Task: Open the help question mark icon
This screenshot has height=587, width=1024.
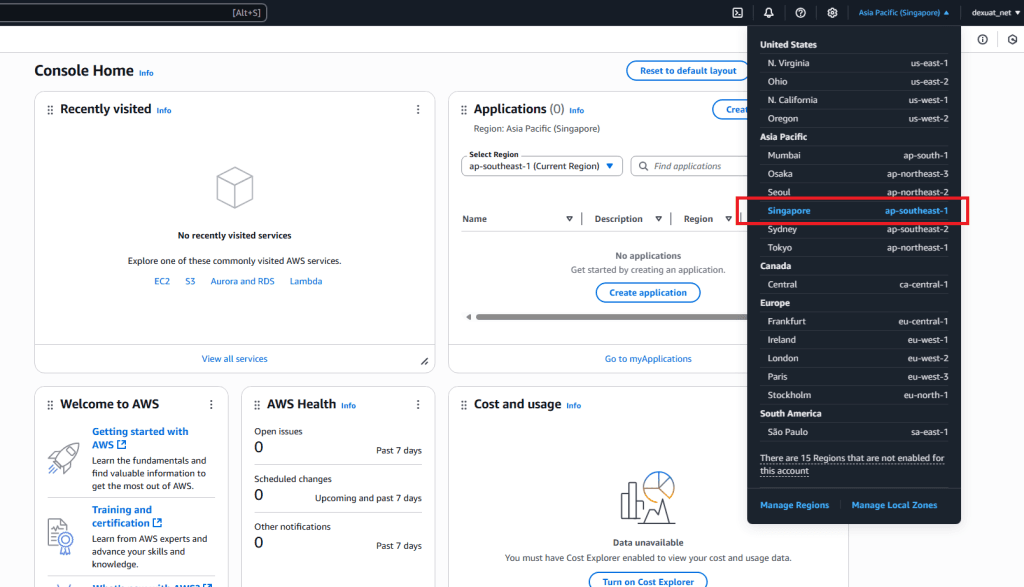Action: coord(800,13)
